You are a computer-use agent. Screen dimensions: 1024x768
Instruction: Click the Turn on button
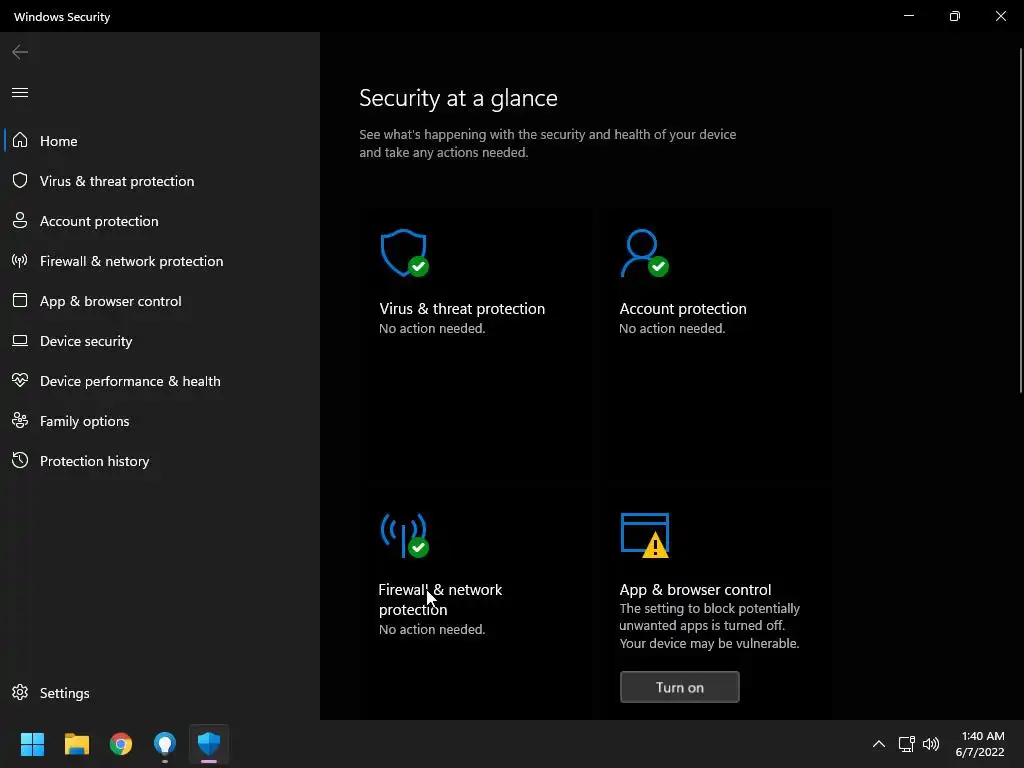tap(679, 687)
